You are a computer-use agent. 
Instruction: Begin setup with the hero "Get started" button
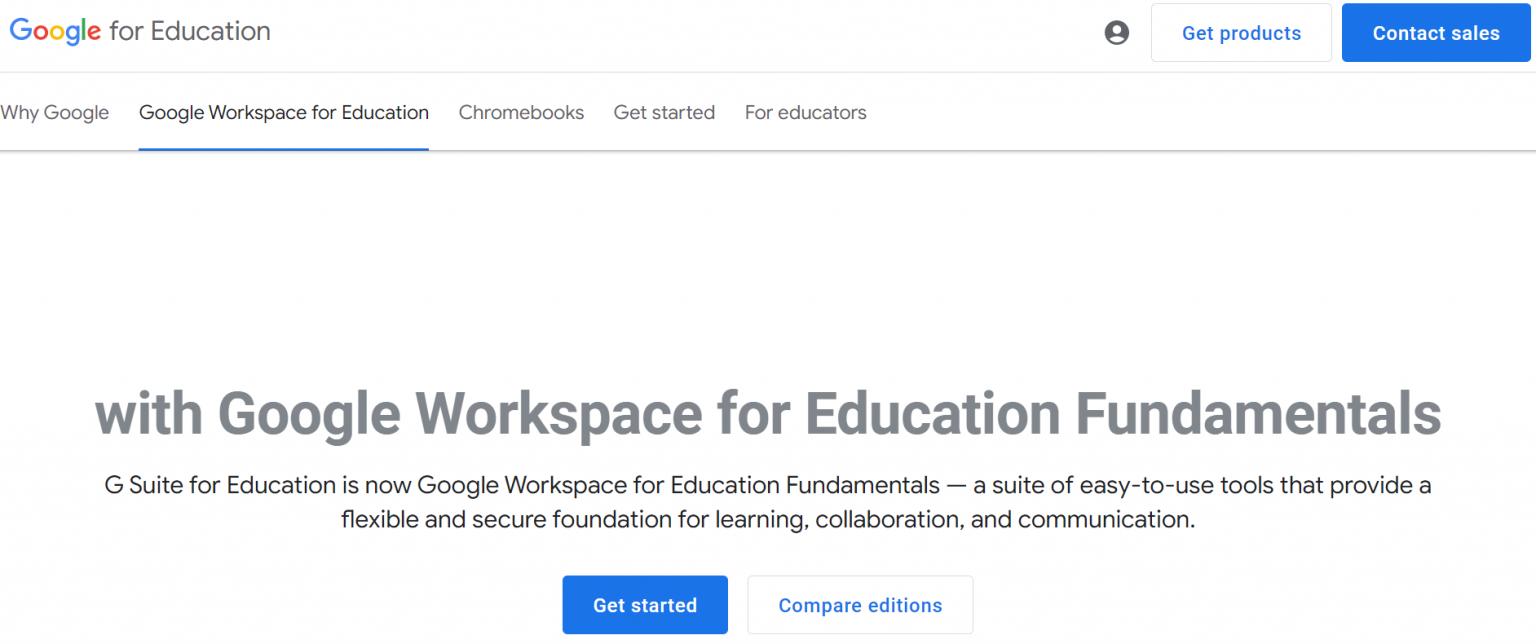coord(645,605)
